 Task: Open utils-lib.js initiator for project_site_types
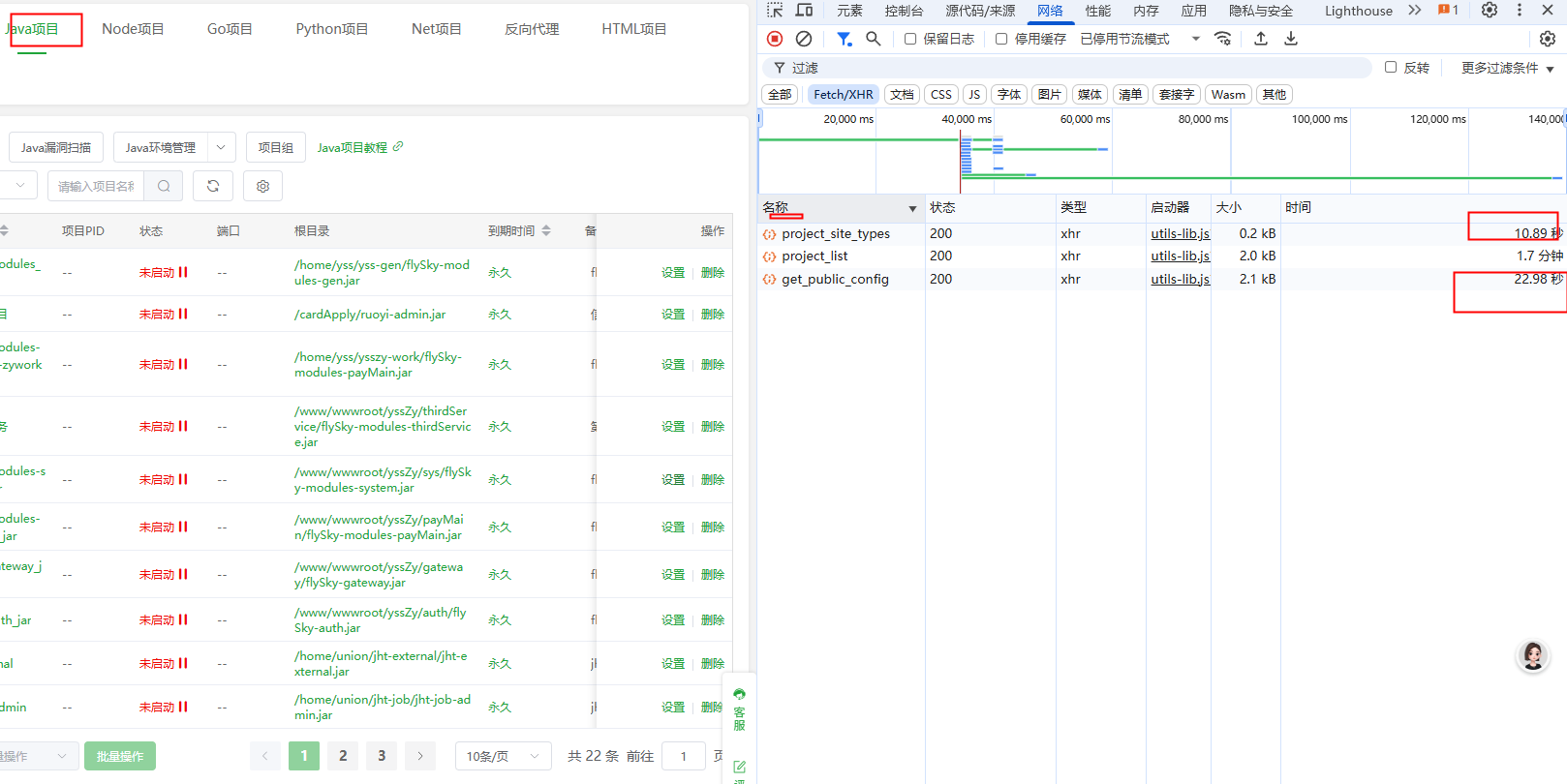pyautogui.click(x=1180, y=233)
